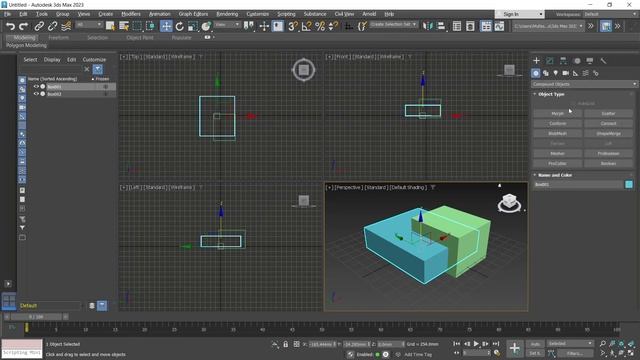640x360 pixels.
Task: Activate the Select and Scale tool
Action: pos(192,27)
